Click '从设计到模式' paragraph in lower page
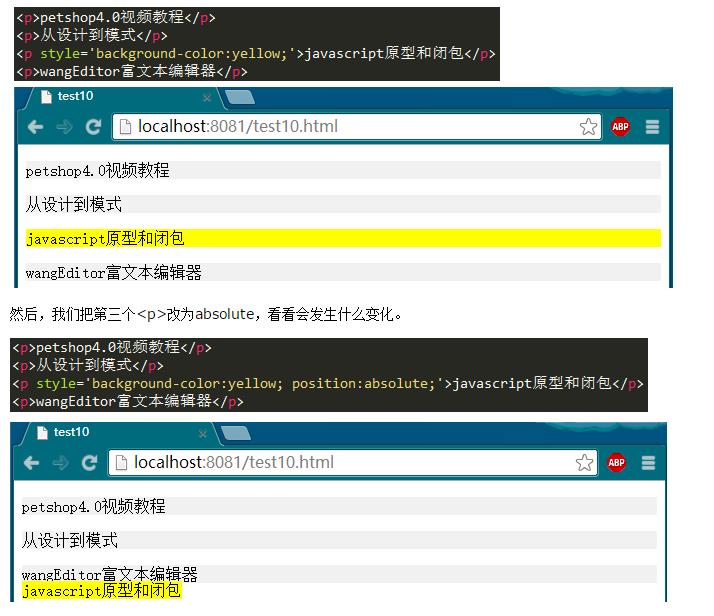714x616 pixels. pyautogui.click(x=339, y=540)
